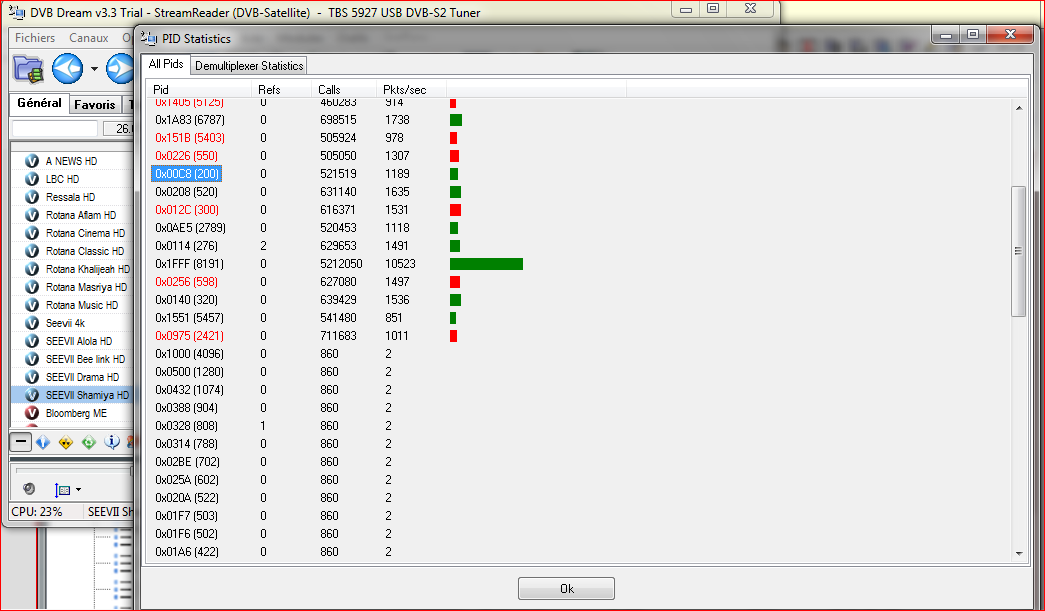1045x611 pixels.
Task: Select the 0x1FFF (8191) PID row
Action: pyautogui.click(x=188, y=264)
